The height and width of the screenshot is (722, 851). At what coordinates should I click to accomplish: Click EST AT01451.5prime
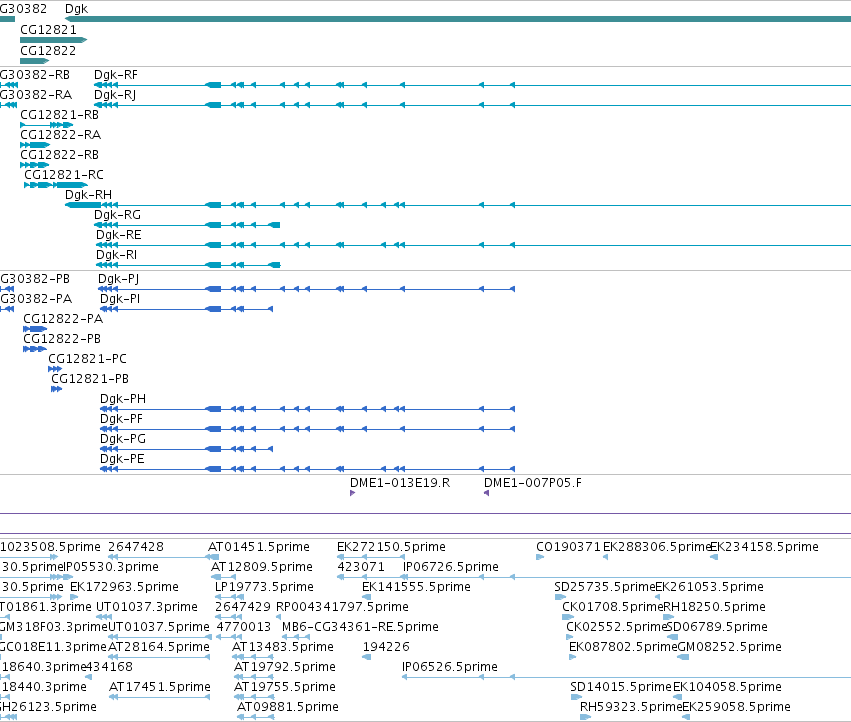tap(259, 547)
